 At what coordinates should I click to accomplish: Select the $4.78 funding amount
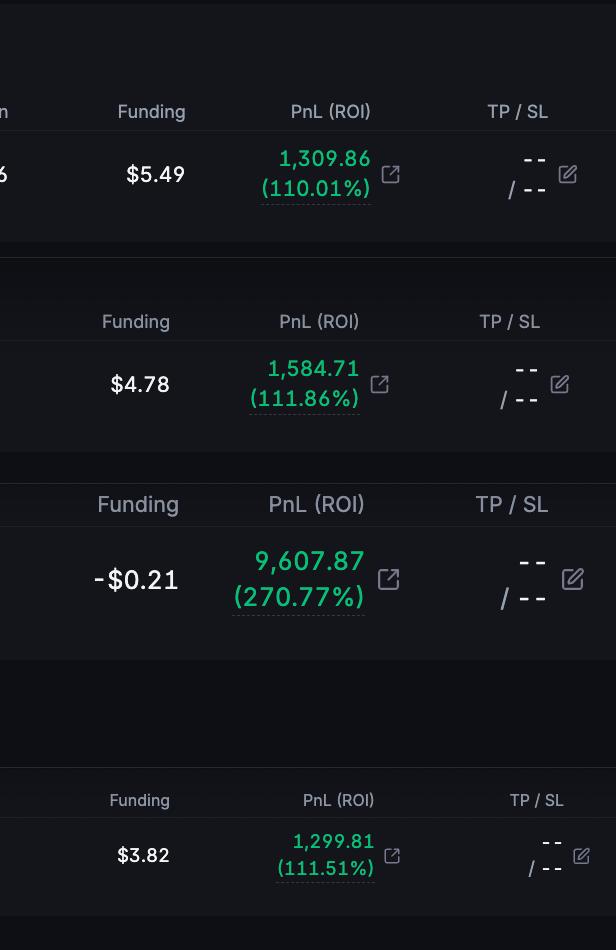coord(140,384)
